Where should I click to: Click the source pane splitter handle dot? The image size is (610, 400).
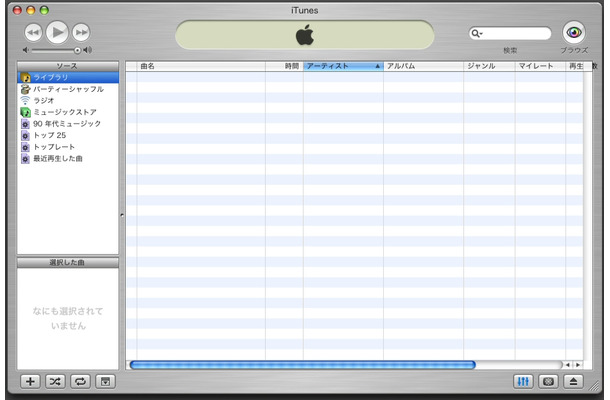(122, 215)
